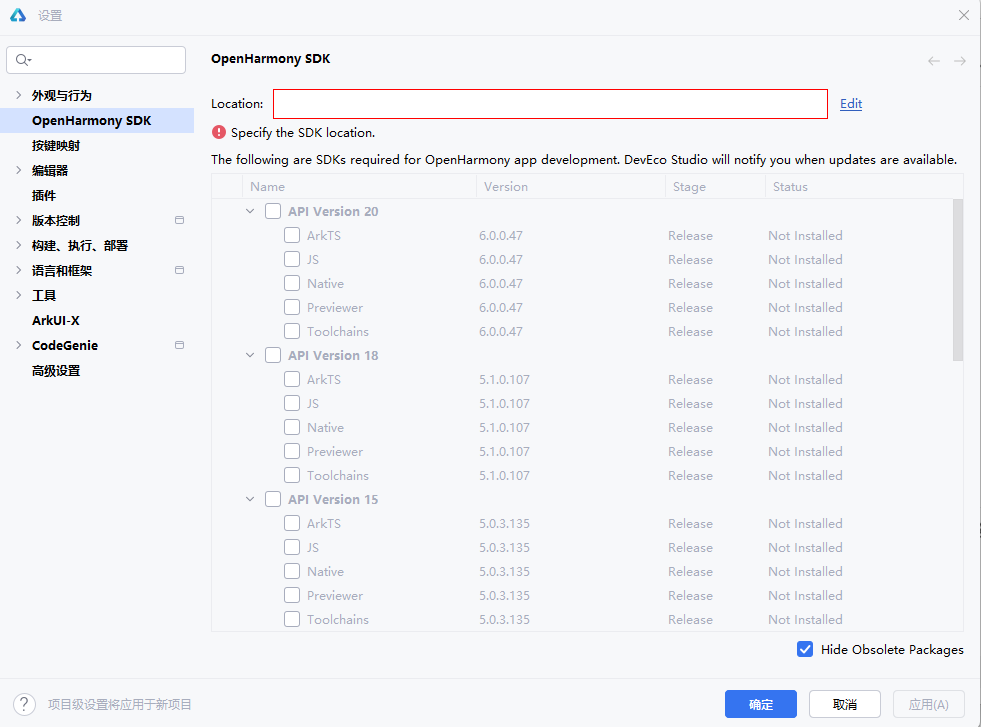Screen dimensions: 981x727
Task: Check Native 5.1.0.107 checkbox
Action: tap(292, 427)
